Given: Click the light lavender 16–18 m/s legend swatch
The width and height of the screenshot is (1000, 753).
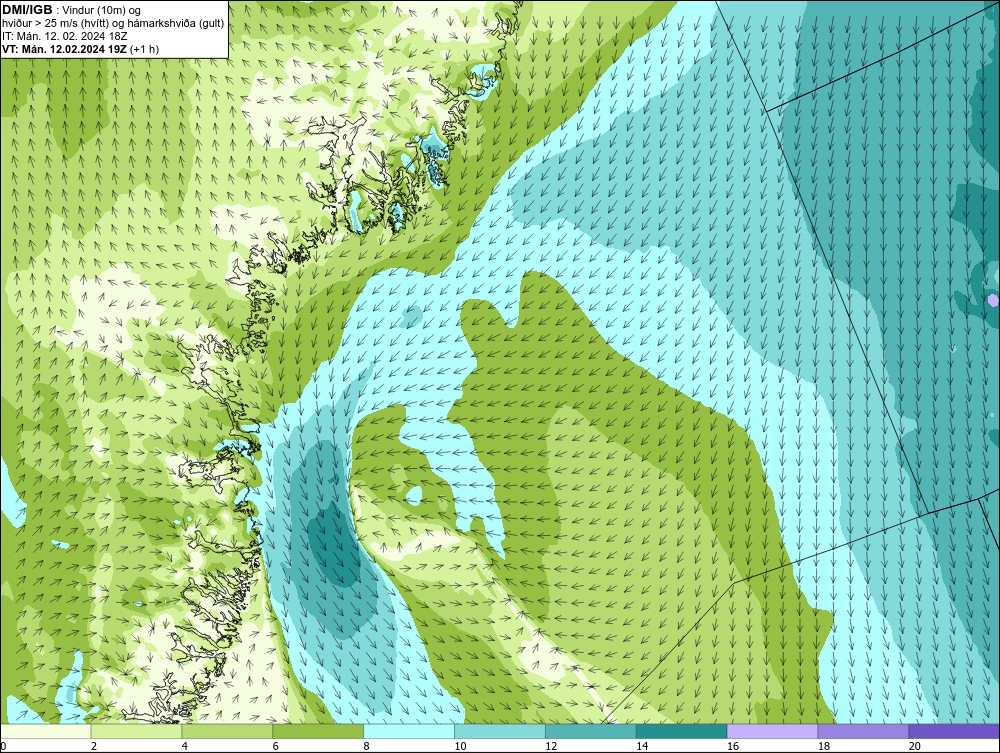Looking at the screenshot, I should pos(772,731).
